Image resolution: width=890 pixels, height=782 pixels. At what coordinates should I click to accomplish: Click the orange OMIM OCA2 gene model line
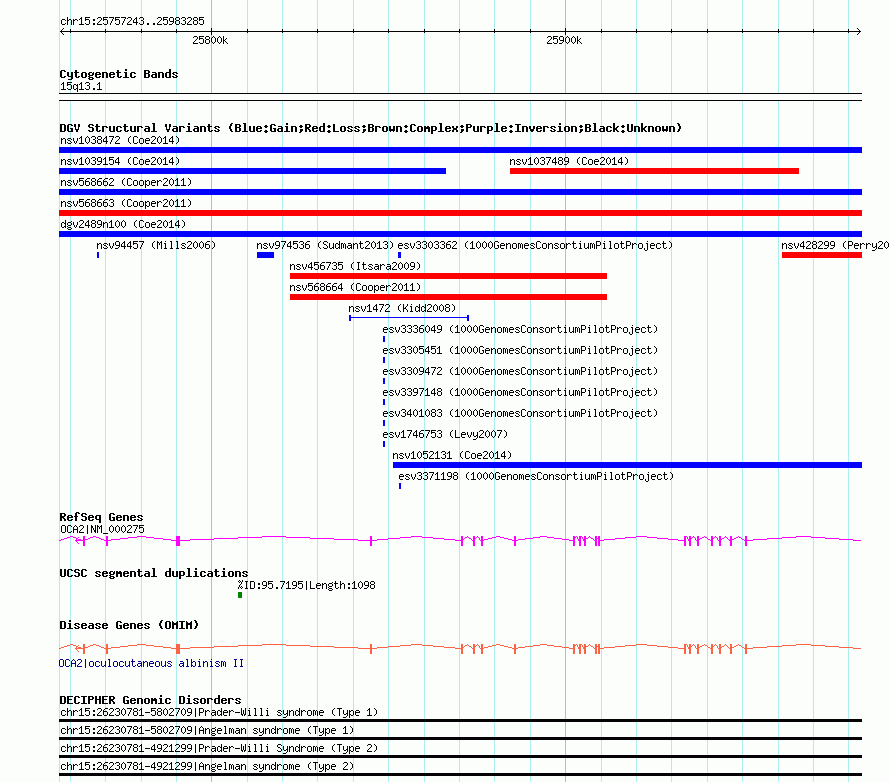pyautogui.click(x=460, y=648)
